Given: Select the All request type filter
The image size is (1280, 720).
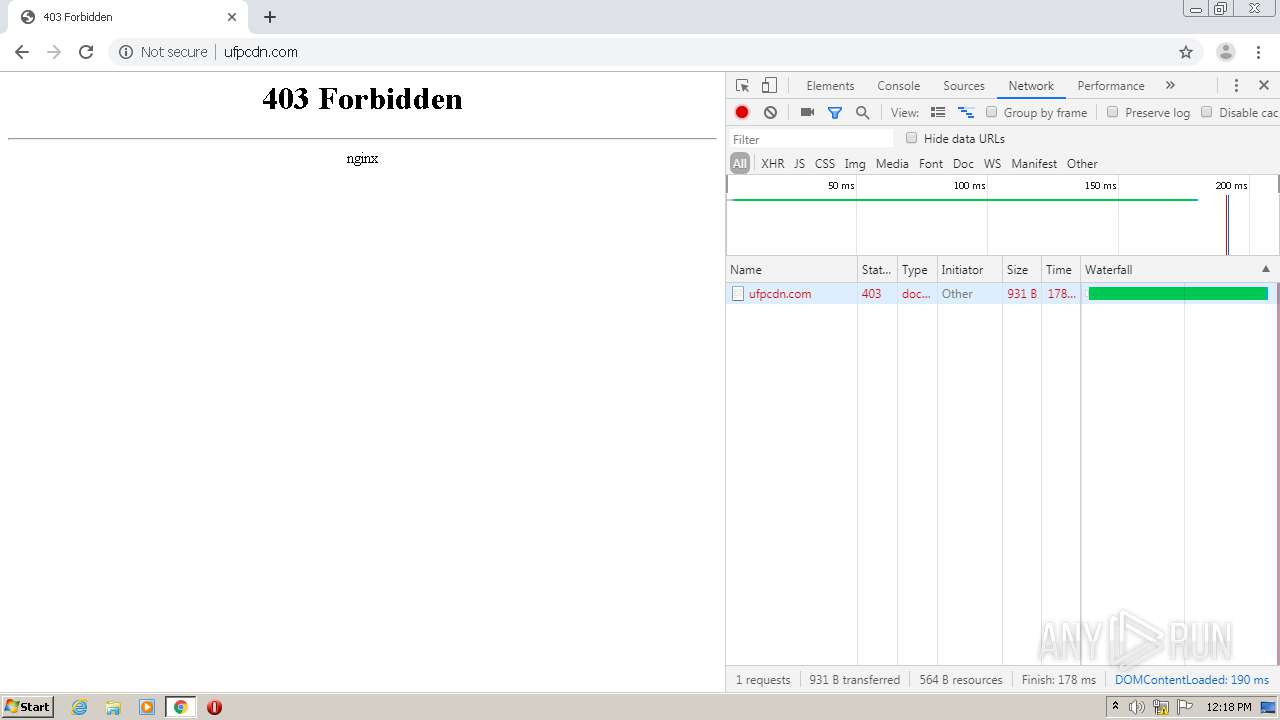Looking at the screenshot, I should [740, 164].
